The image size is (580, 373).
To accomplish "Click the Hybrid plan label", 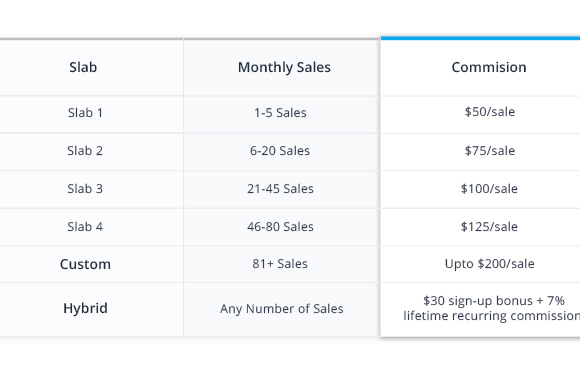I will click(85, 308).
